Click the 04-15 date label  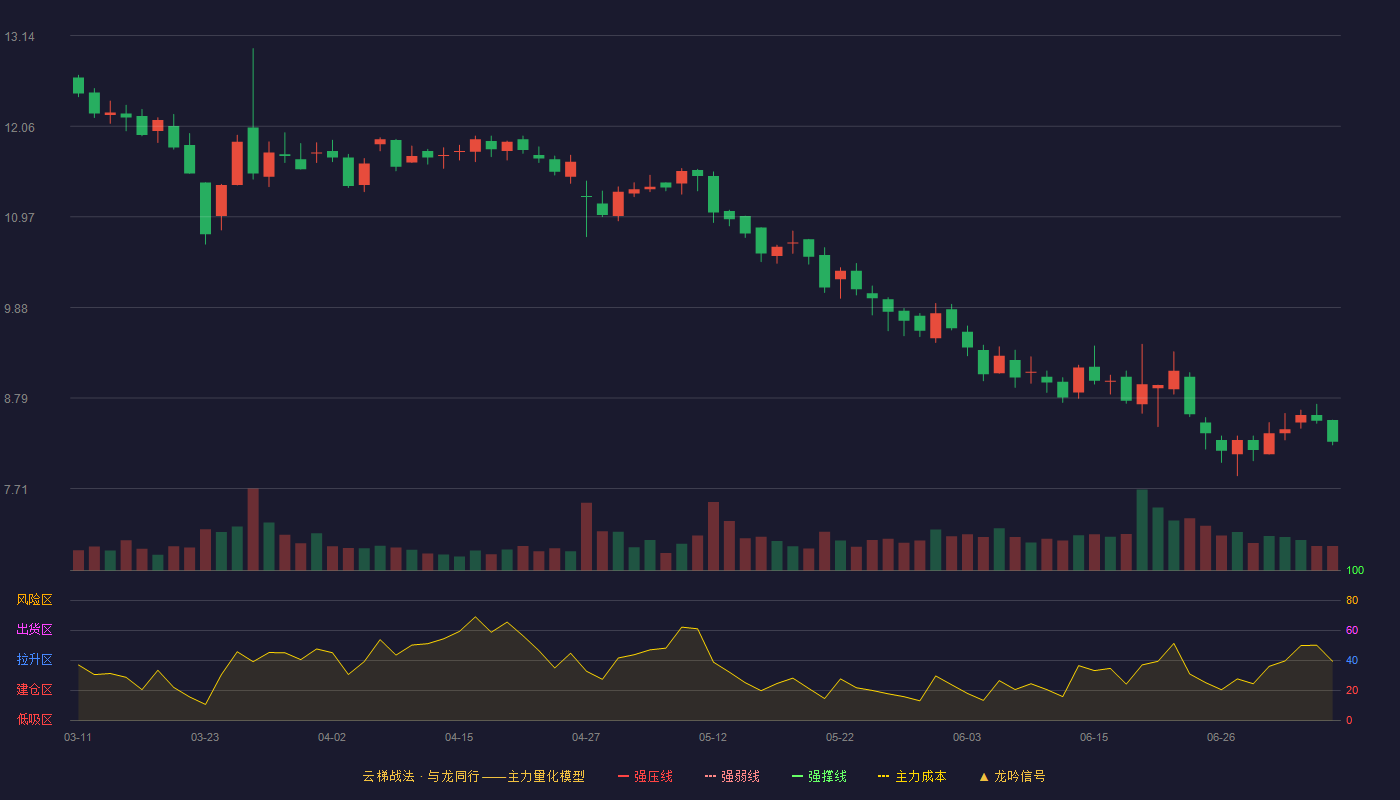pyautogui.click(x=459, y=737)
